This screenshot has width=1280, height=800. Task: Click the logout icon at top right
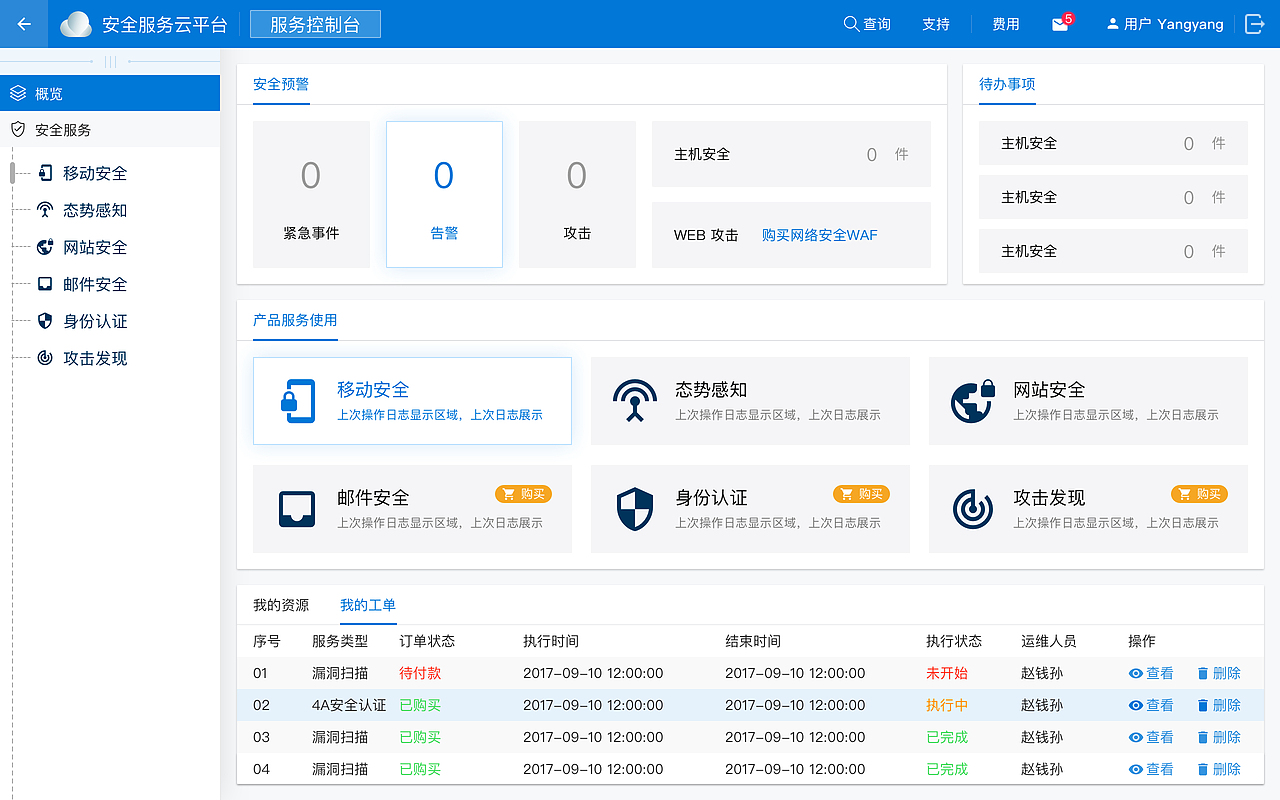click(x=1255, y=24)
